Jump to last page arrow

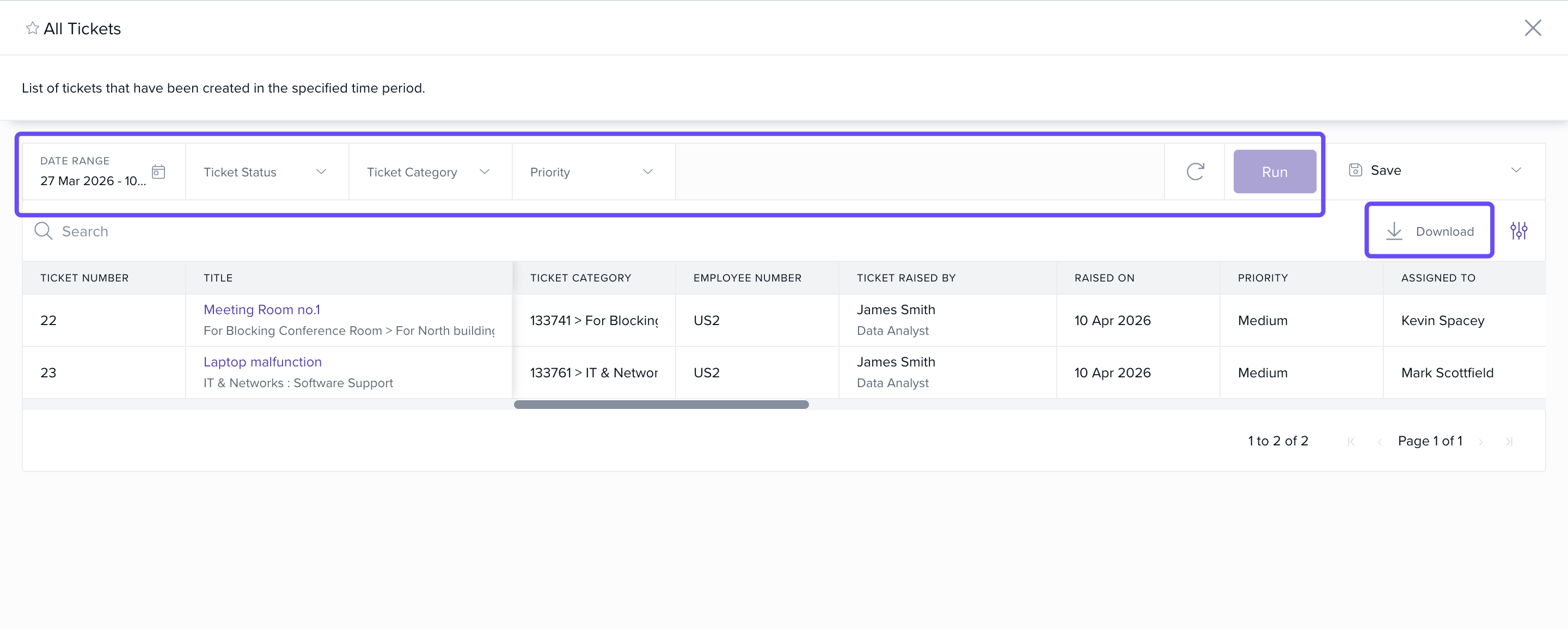coord(1509,441)
